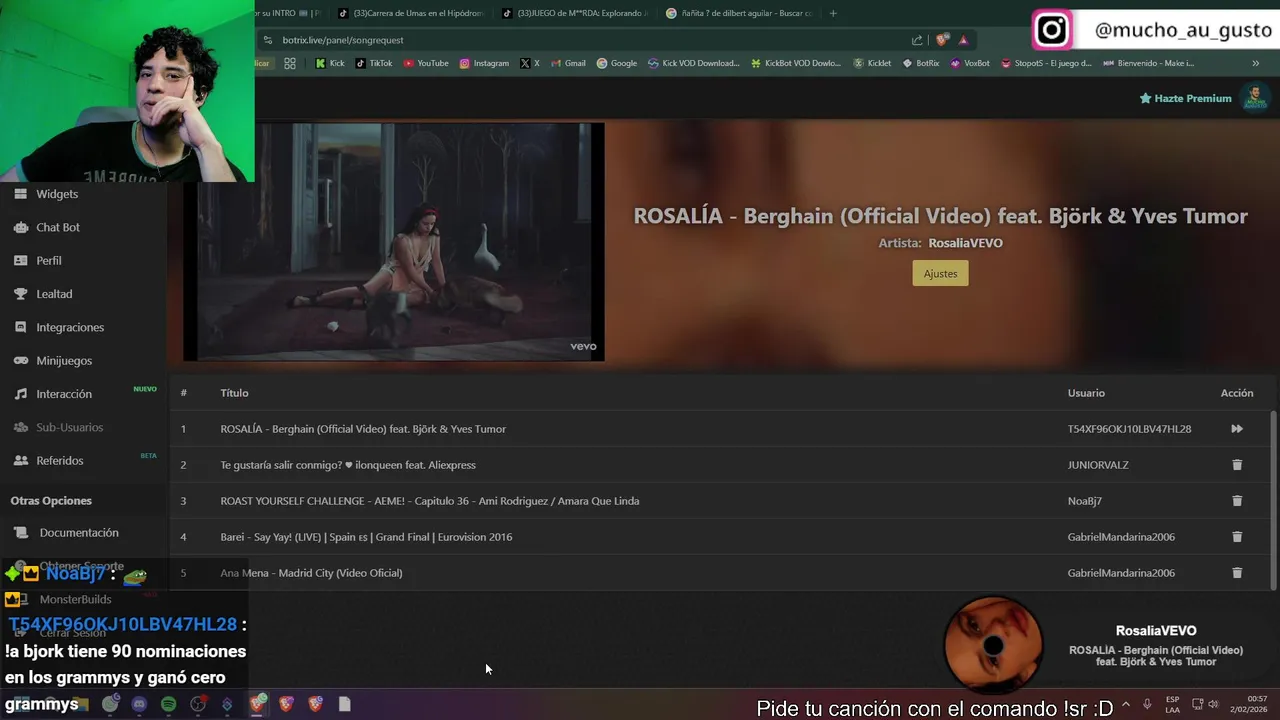Click the Chat Bot robot icon
Screen dimensions: 1280x720
[x=20, y=227]
